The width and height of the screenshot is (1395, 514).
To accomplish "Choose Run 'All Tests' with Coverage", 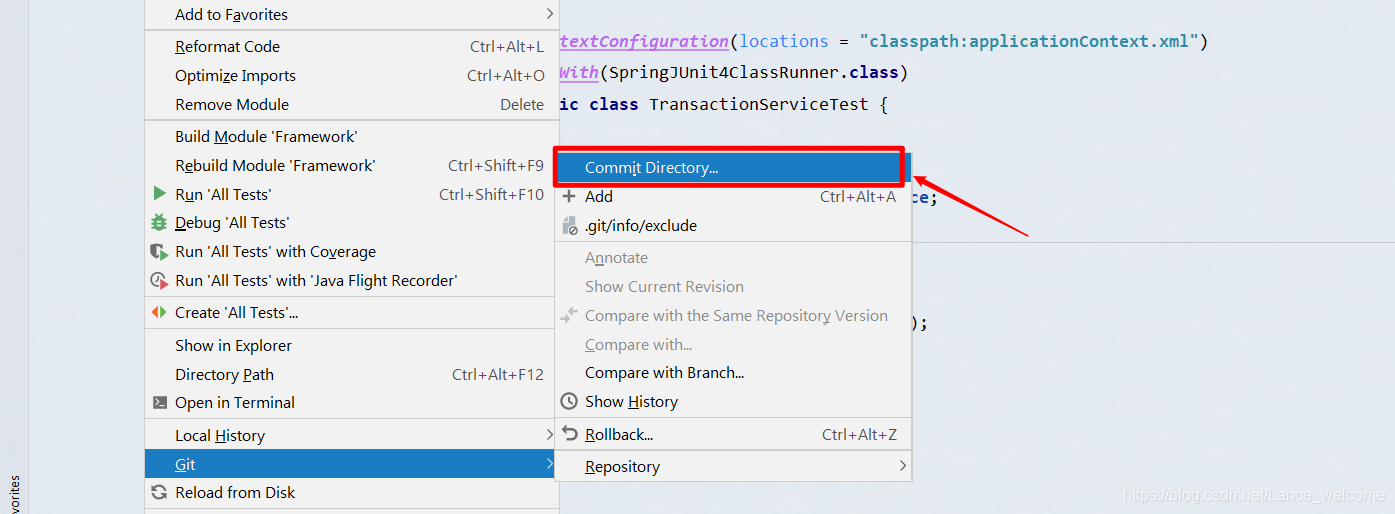I will pos(350,252).
